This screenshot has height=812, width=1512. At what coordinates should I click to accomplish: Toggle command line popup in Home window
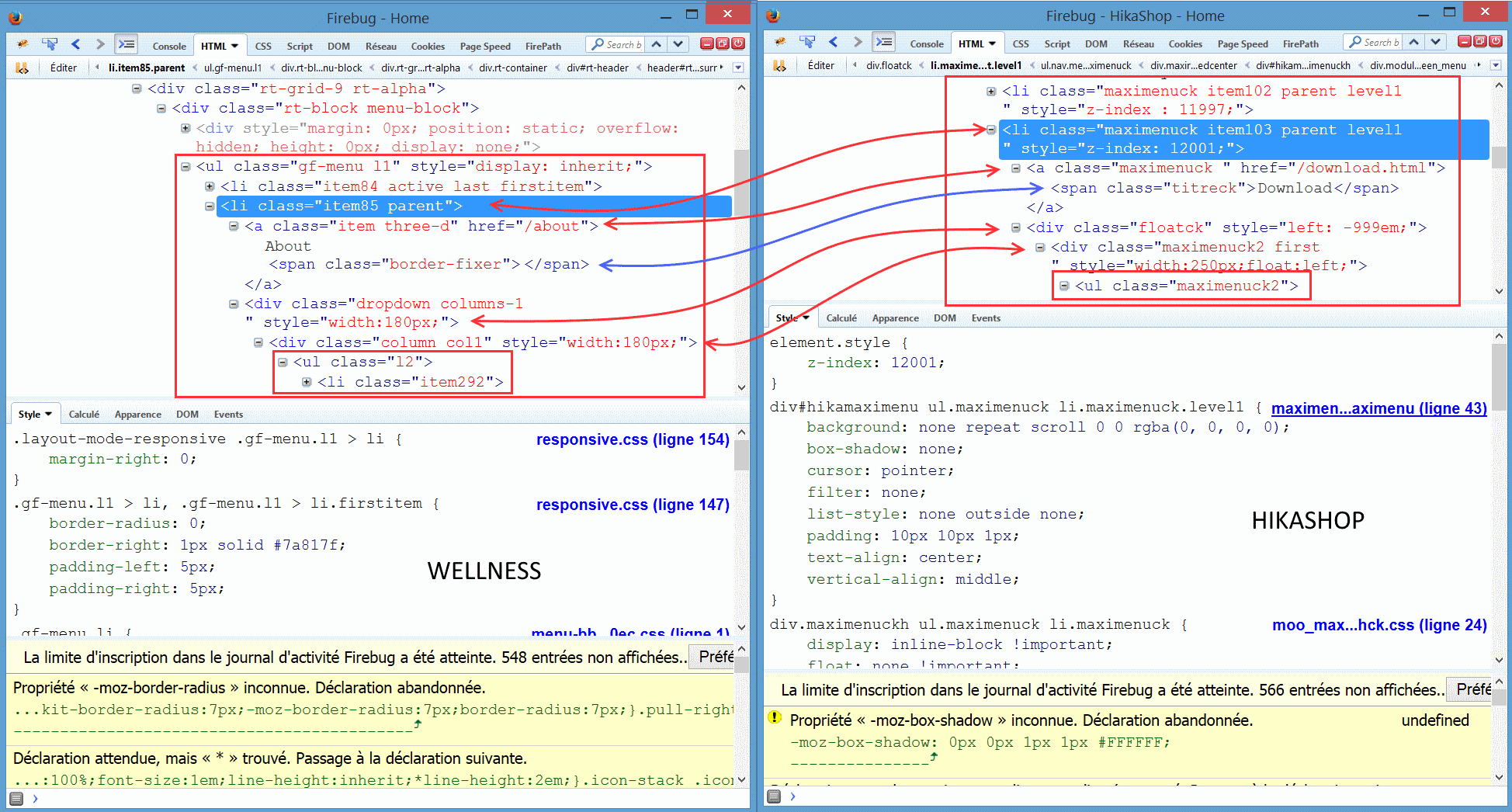[126, 44]
